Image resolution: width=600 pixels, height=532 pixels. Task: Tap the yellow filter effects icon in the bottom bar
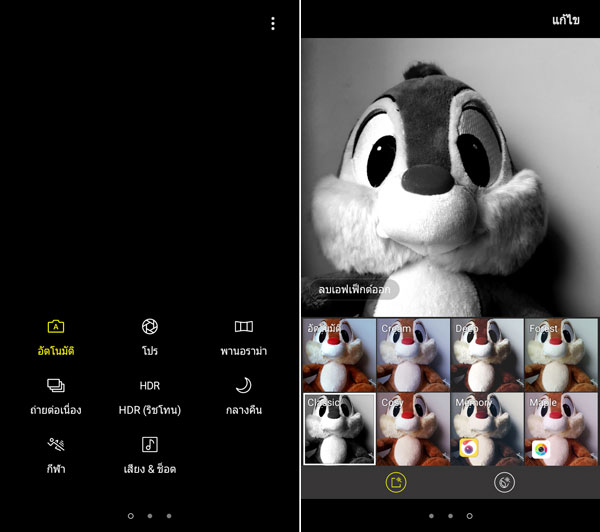[396, 482]
